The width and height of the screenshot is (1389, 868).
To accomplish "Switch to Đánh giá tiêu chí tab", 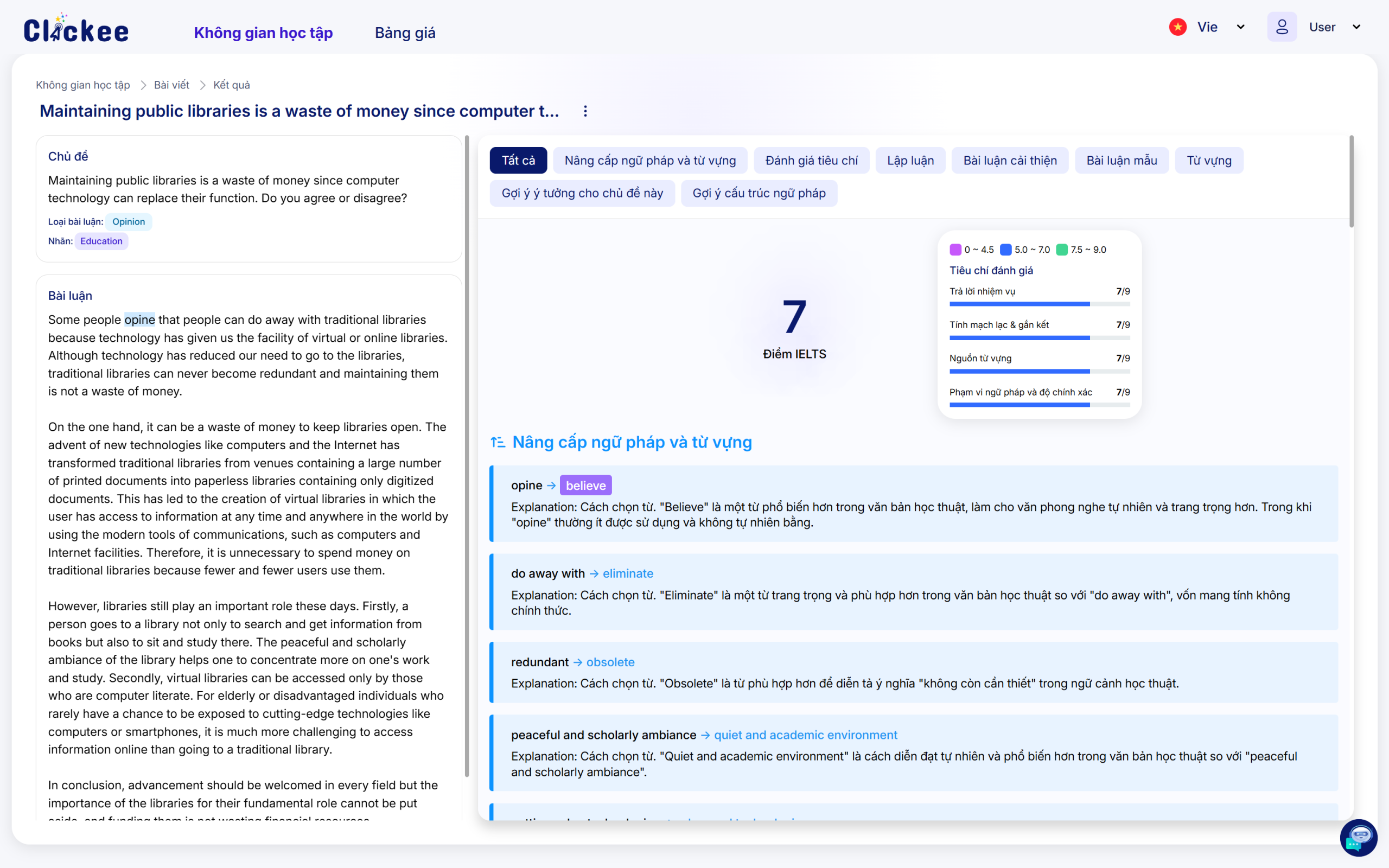I will pos(811,161).
